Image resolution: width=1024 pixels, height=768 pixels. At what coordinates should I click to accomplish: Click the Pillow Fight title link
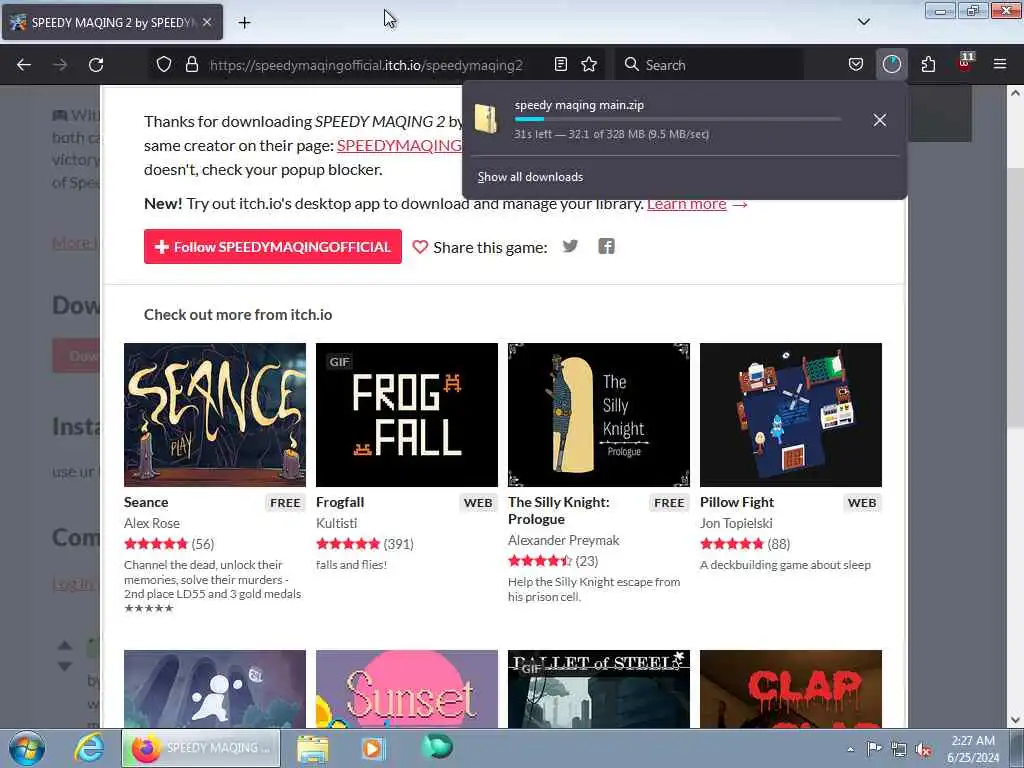coord(737,502)
